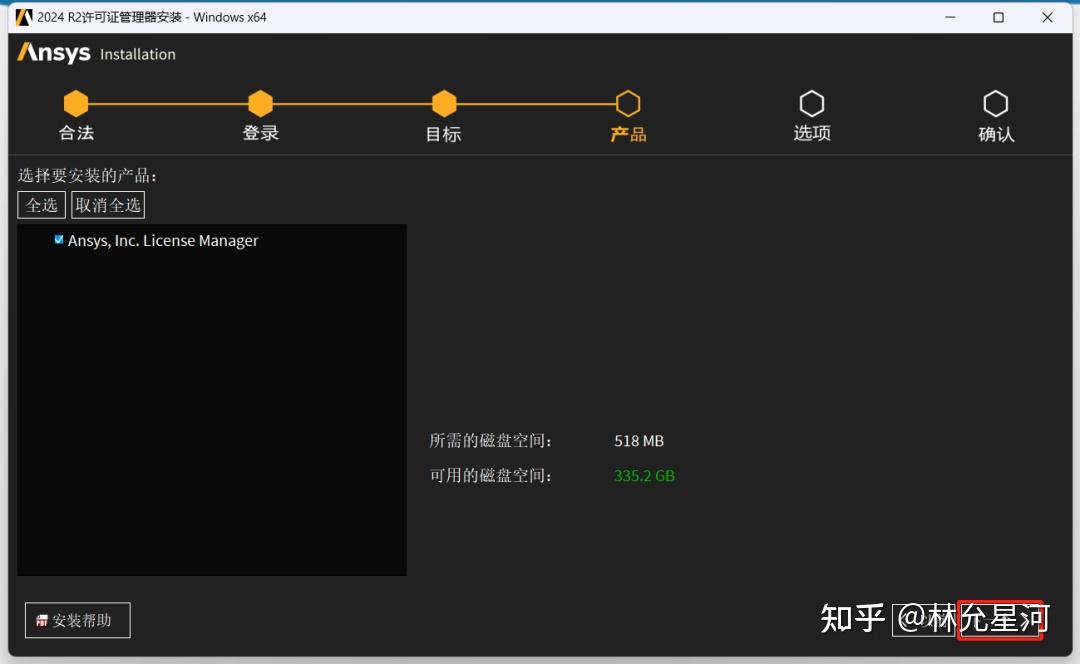The image size is (1080, 664).
Task: Minimize the installer window
Action: (x=948, y=17)
